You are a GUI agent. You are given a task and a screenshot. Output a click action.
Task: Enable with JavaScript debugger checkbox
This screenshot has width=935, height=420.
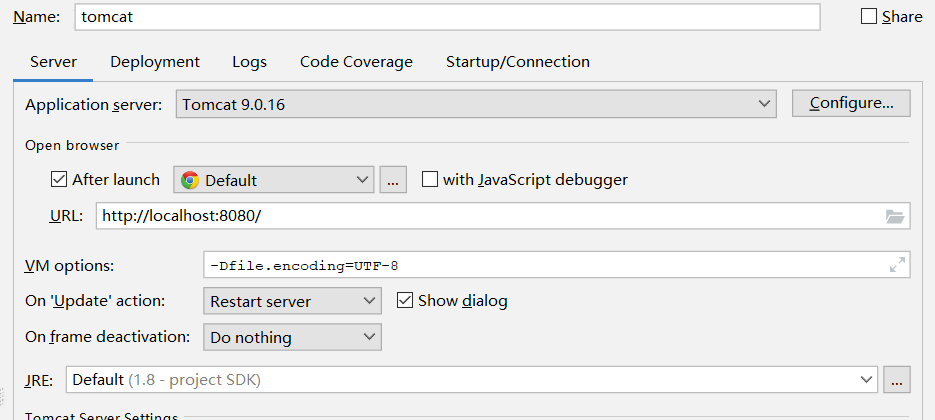430,180
